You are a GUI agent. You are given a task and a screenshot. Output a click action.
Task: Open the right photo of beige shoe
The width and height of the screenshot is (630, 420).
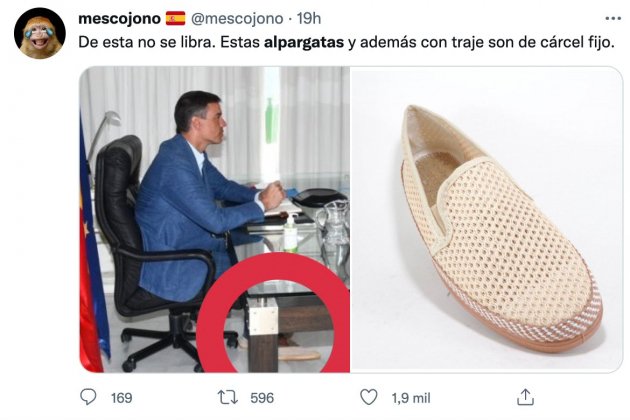[x=487, y=219]
